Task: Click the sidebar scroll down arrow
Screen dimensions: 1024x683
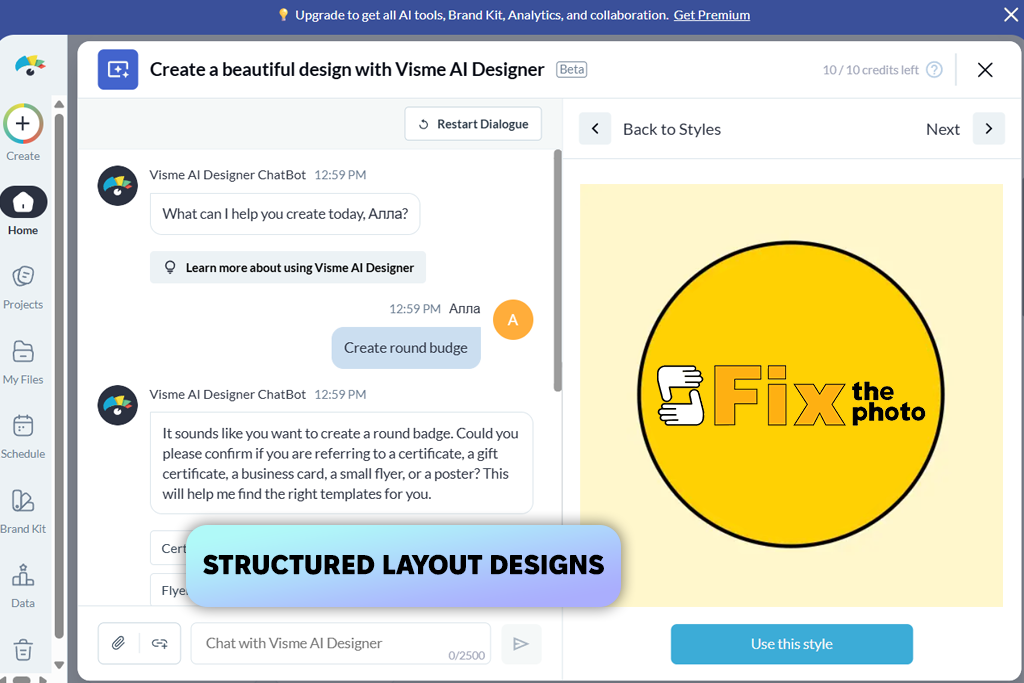Action: [59, 665]
